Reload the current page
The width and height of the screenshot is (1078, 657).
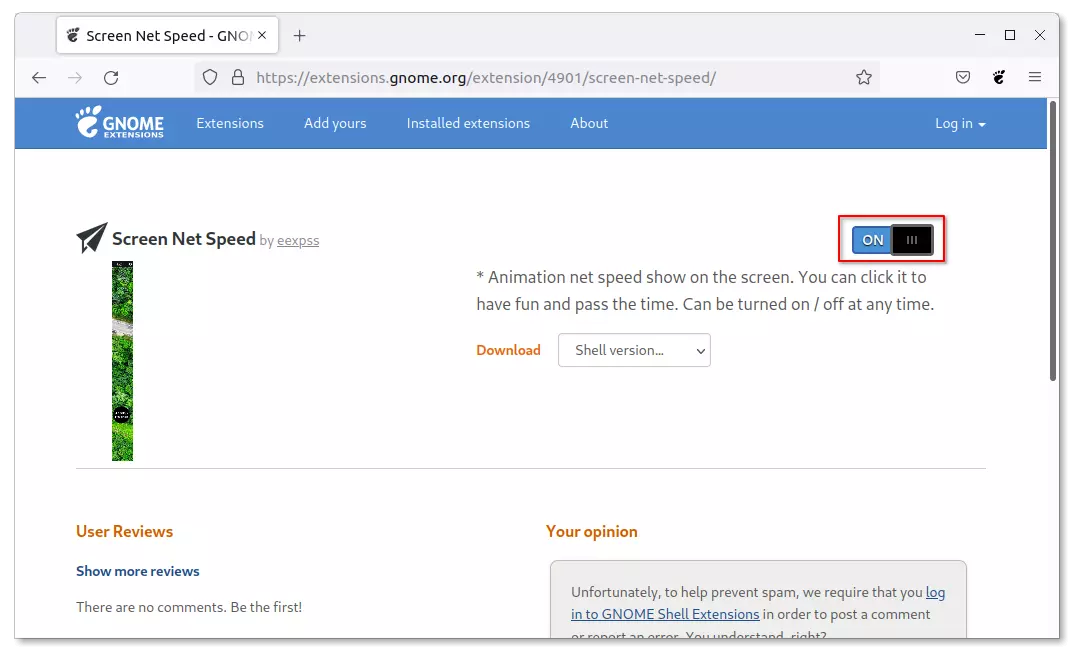coord(111,78)
